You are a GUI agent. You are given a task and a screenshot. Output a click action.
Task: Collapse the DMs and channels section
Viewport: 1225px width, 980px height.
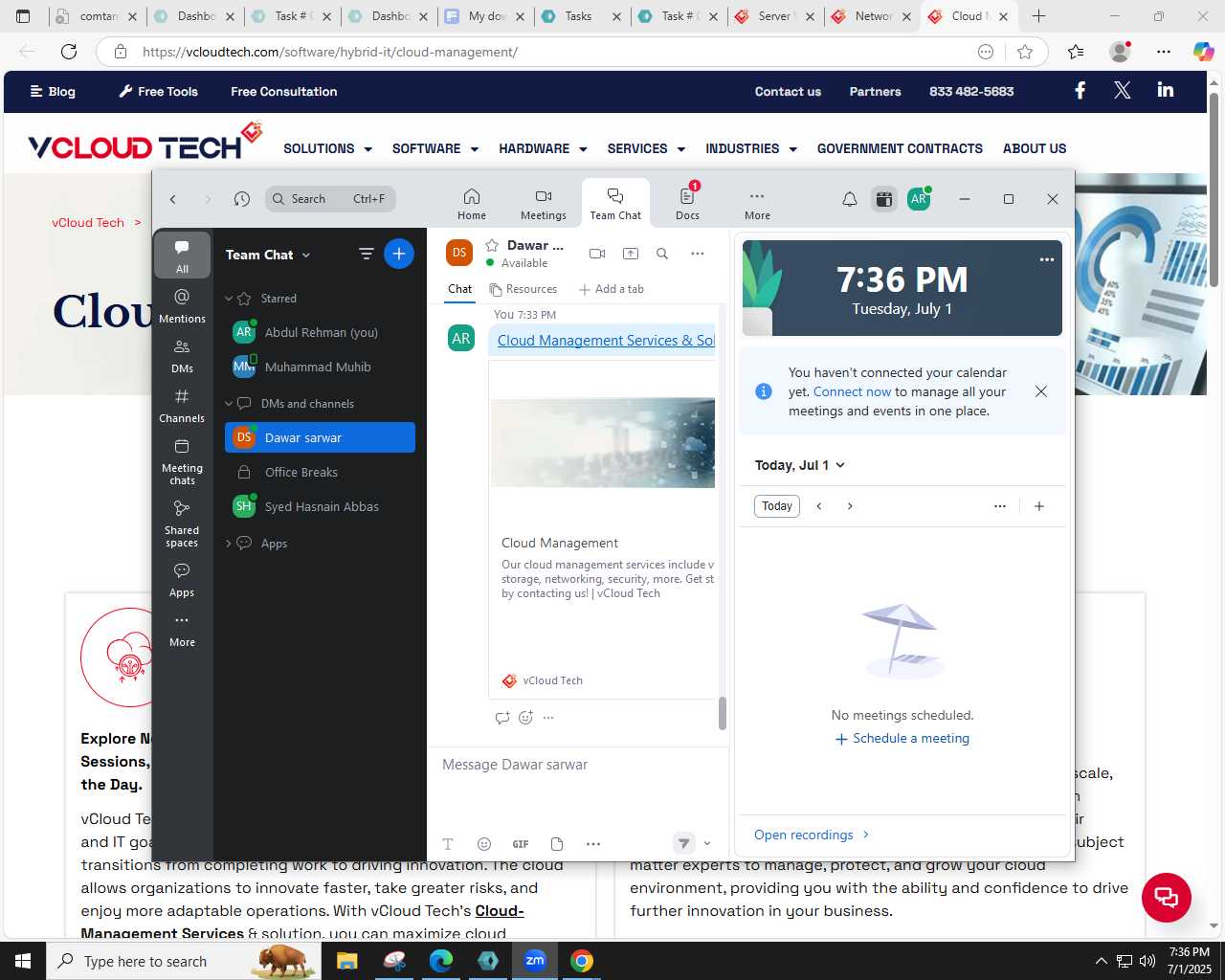pos(229,404)
